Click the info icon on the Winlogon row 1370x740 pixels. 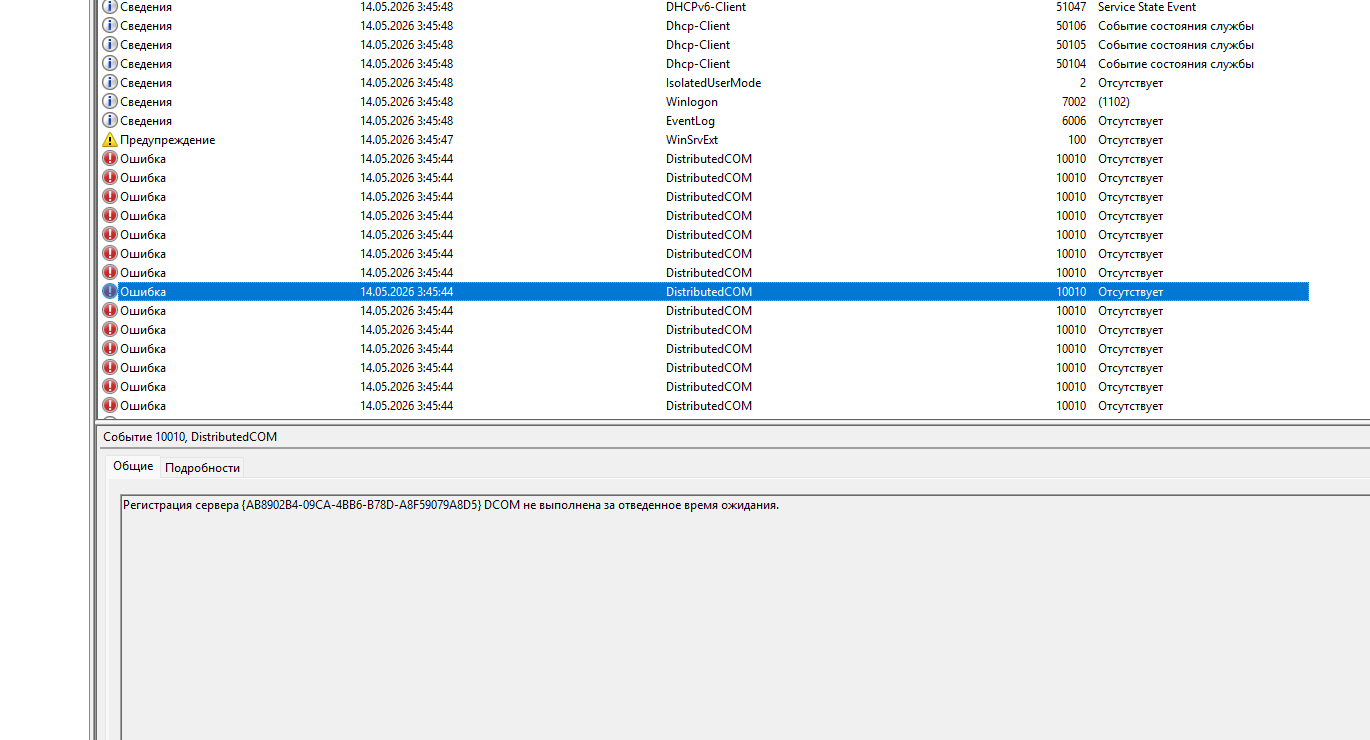click(110, 102)
